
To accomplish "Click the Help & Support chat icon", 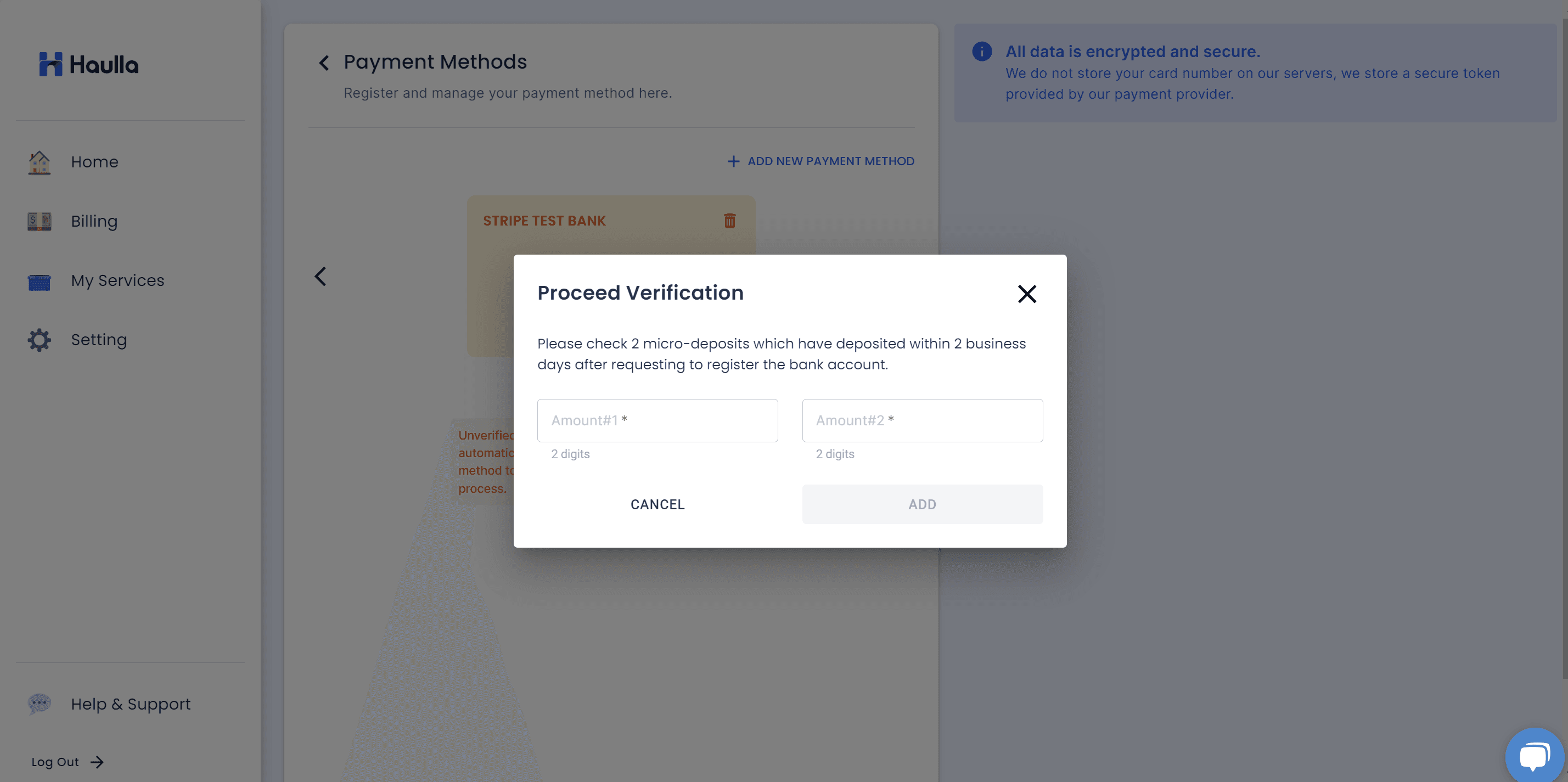I will click(40, 704).
